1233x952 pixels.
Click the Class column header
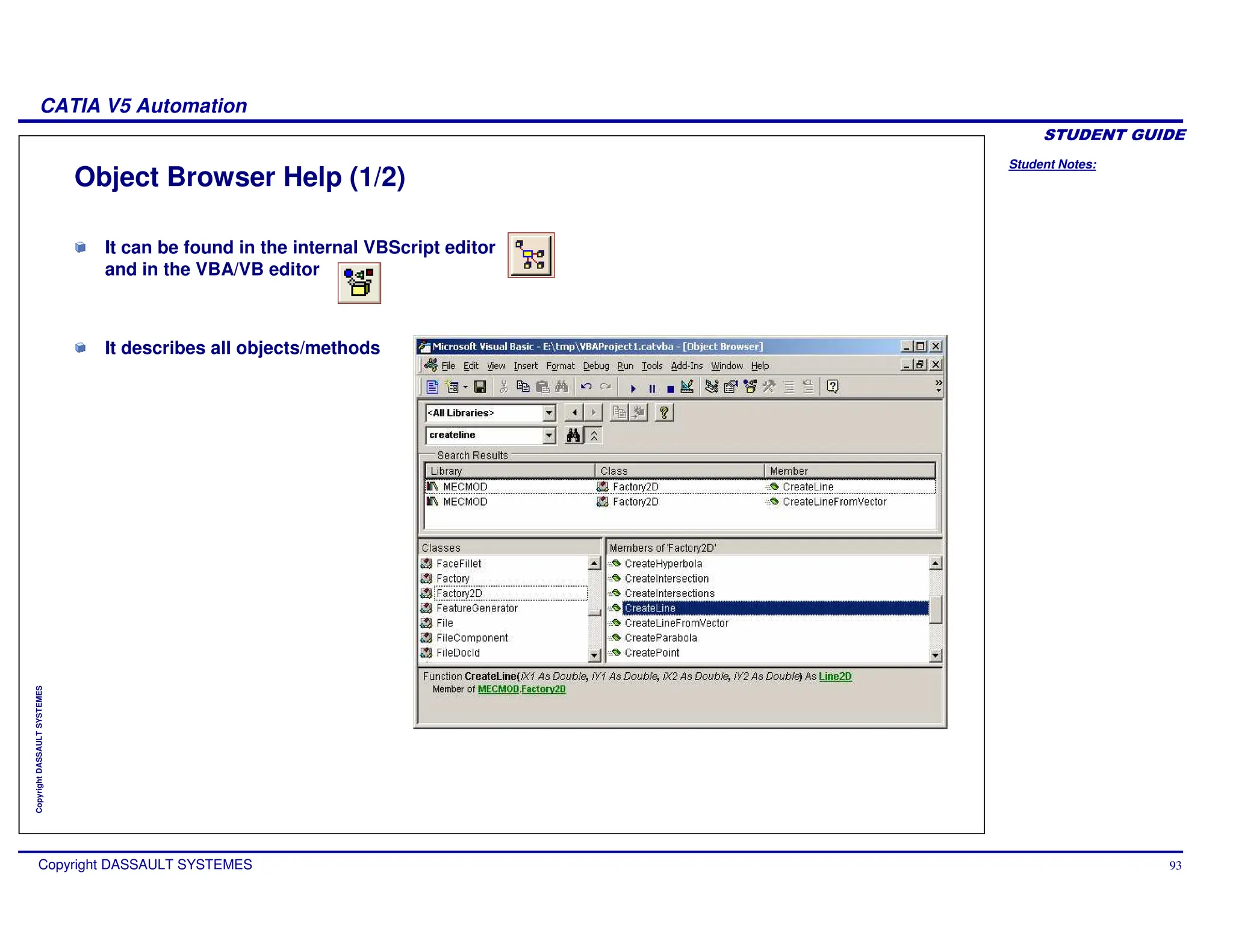(680, 471)
